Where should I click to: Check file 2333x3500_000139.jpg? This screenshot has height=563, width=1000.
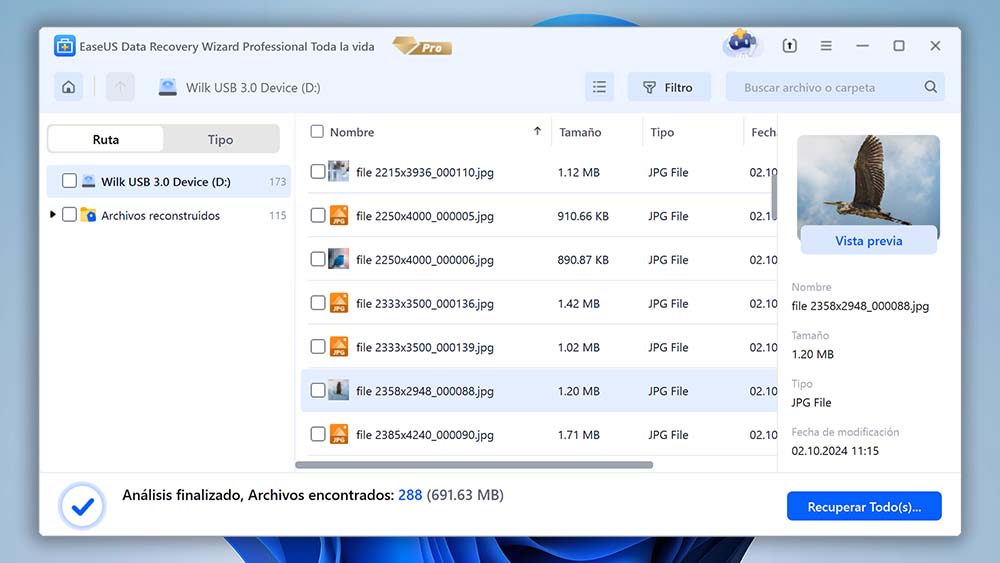tap(318, 347)
